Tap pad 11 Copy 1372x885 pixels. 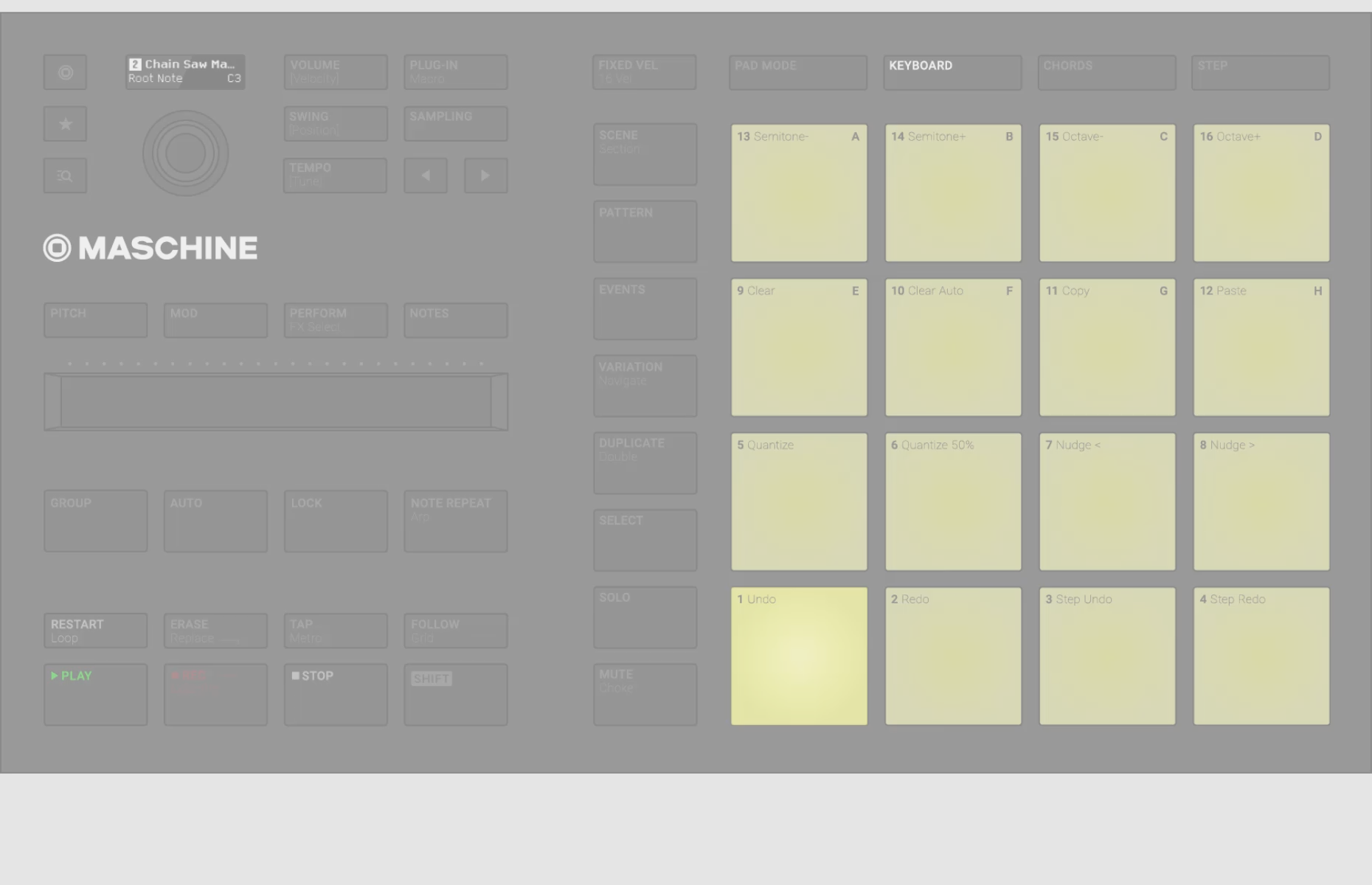click(1107, 347)
